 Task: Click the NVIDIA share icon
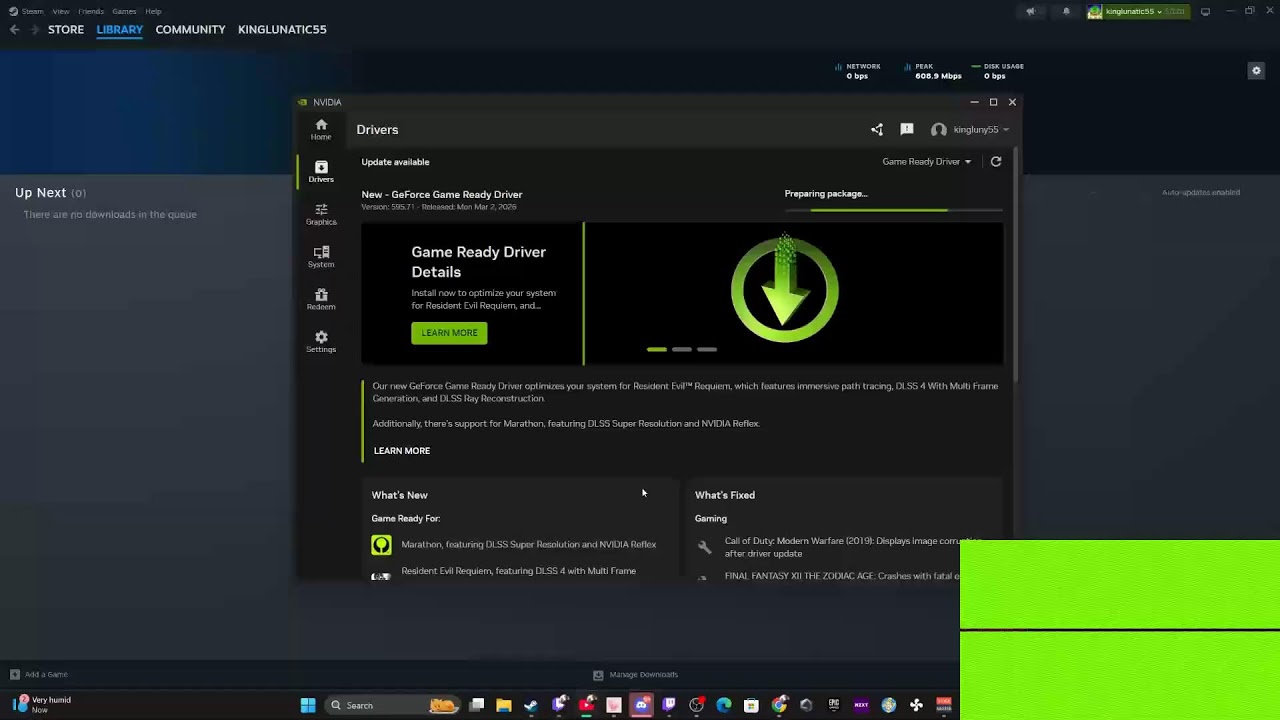(877, 129)
